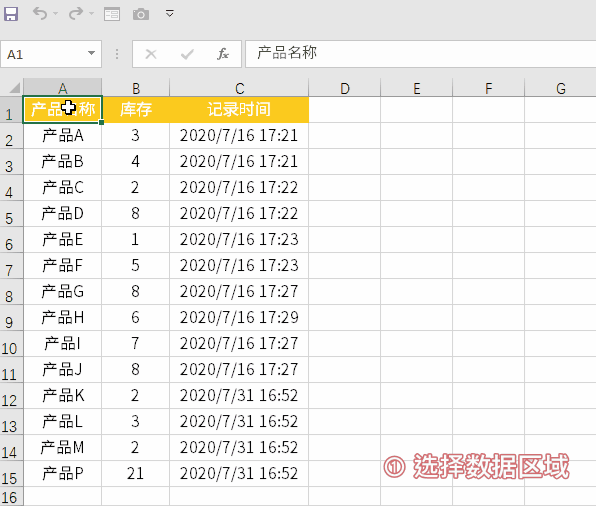Open Customize Quick Access Toolbar dropdown
The height and width of the screenshot is (506, 596).
(x=170, y=14)
